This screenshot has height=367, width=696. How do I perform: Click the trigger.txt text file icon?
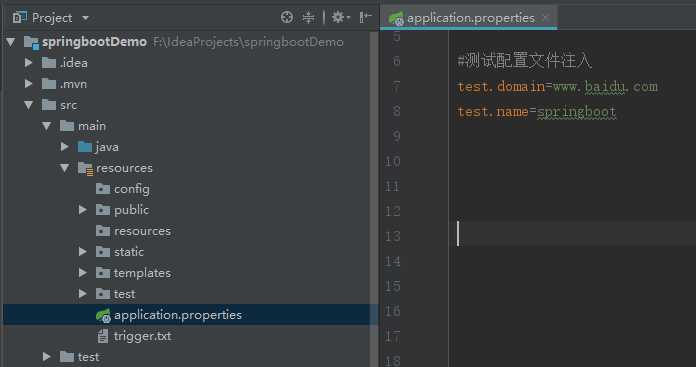point(103,336)
